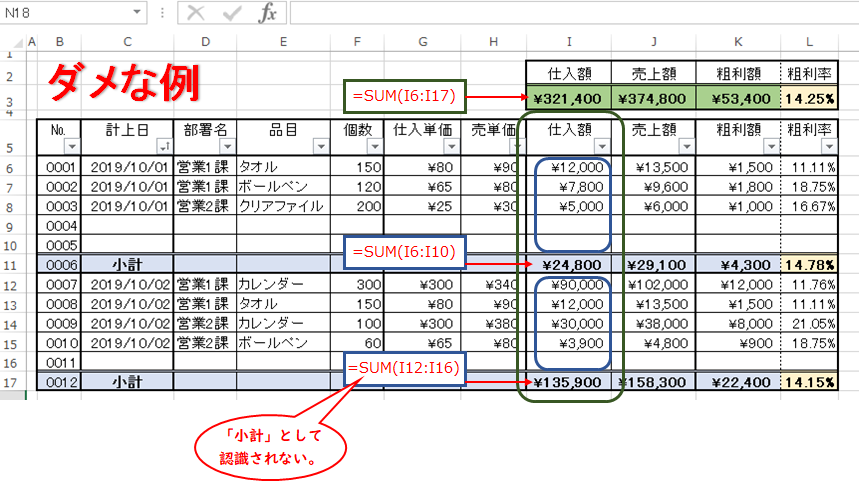
Task: Expand the 粗利額 filter dropdown in table header
Action: [767, 147]
